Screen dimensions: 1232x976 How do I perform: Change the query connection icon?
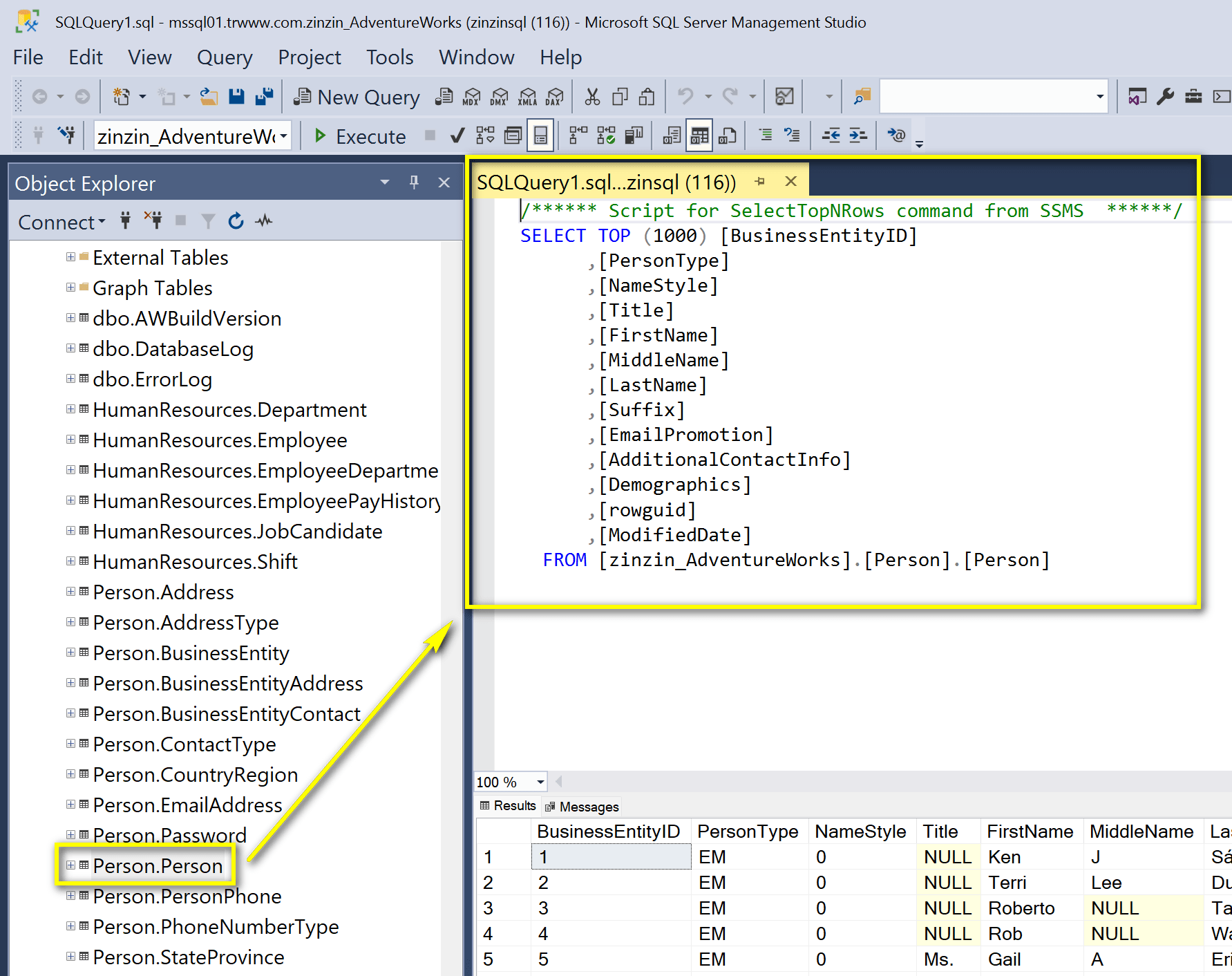click(66, 135)
